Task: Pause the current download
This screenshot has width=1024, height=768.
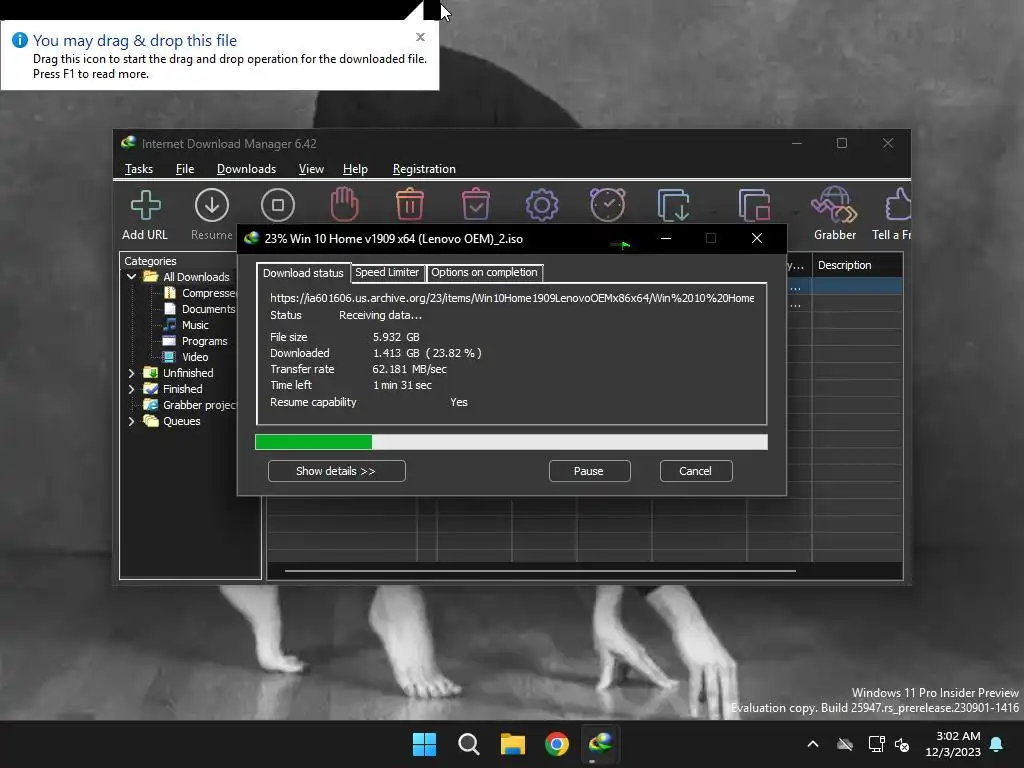Action: (x=589, y=471)
